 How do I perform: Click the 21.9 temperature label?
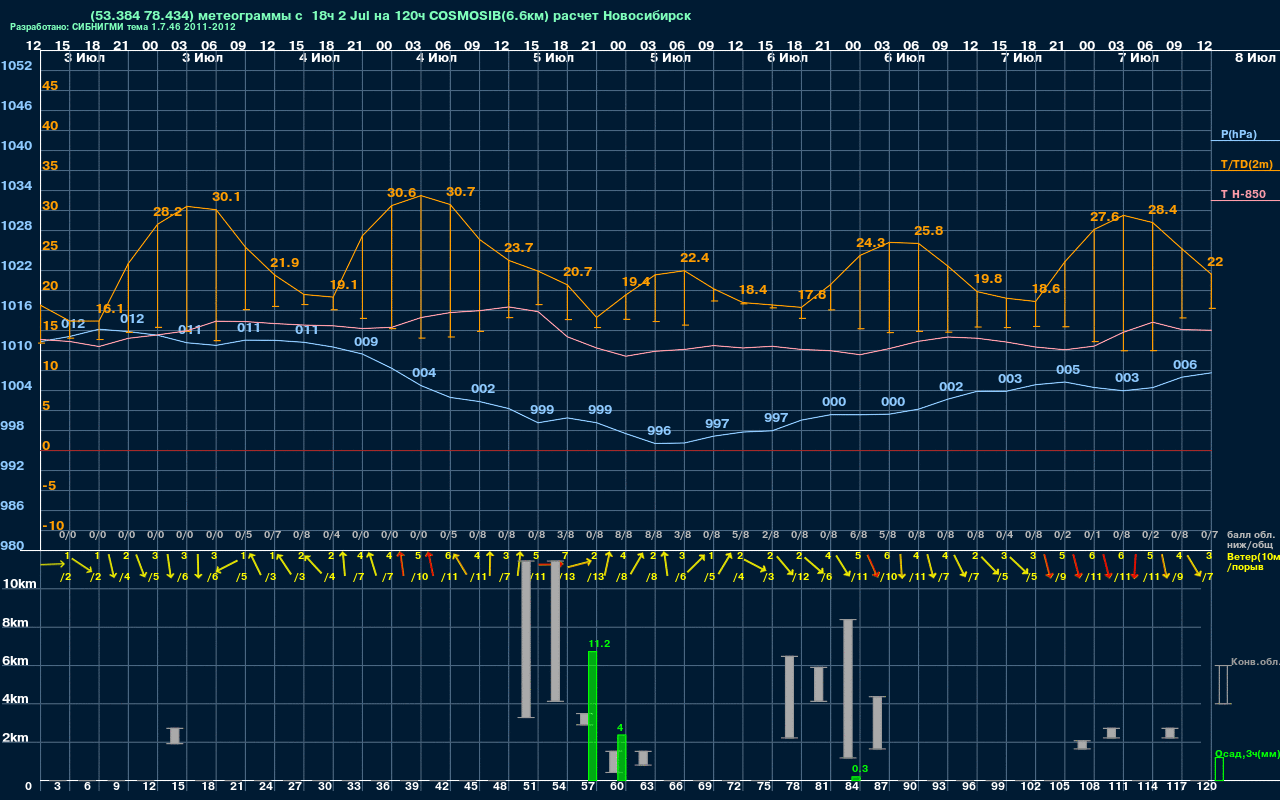[284, 263]
